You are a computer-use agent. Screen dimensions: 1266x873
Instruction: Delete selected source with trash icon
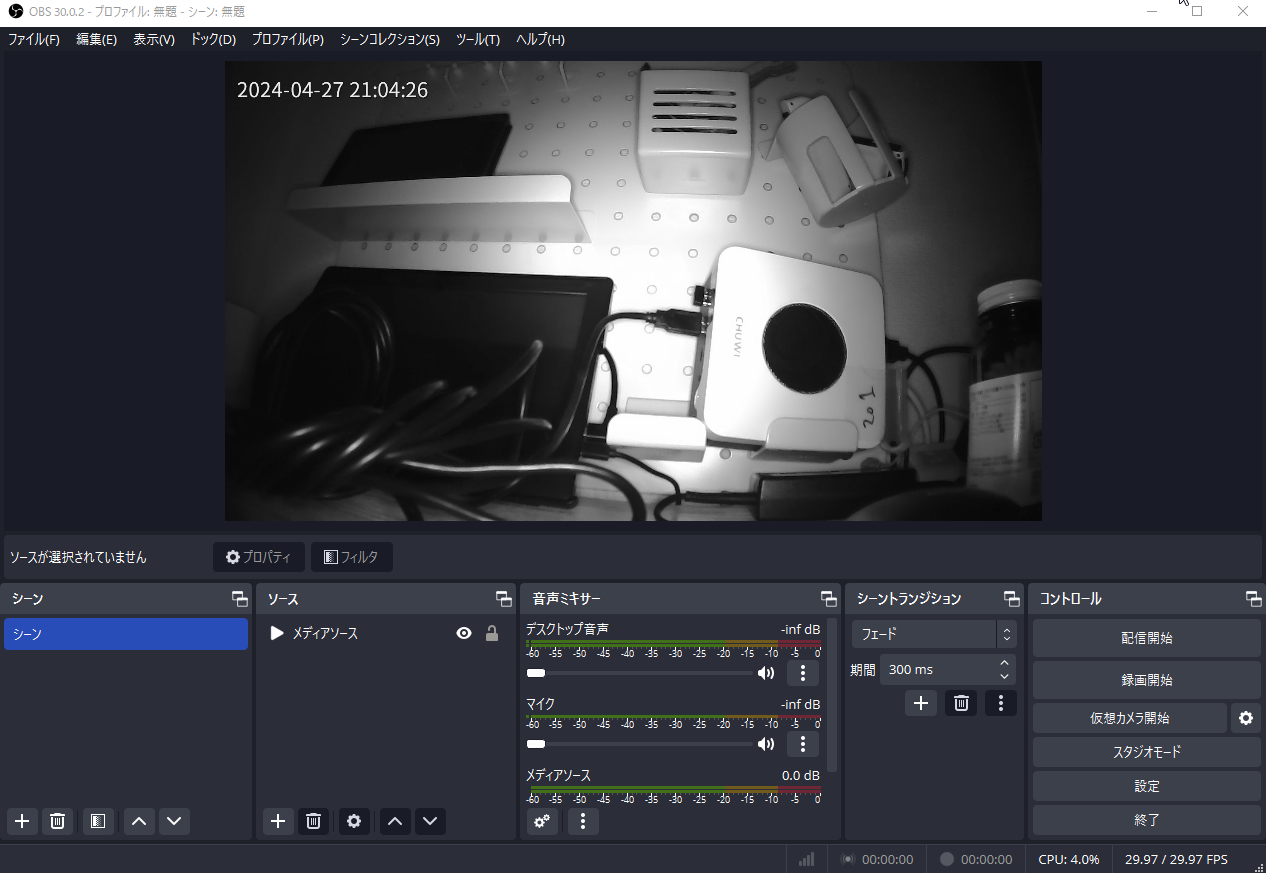click(313, 821)
